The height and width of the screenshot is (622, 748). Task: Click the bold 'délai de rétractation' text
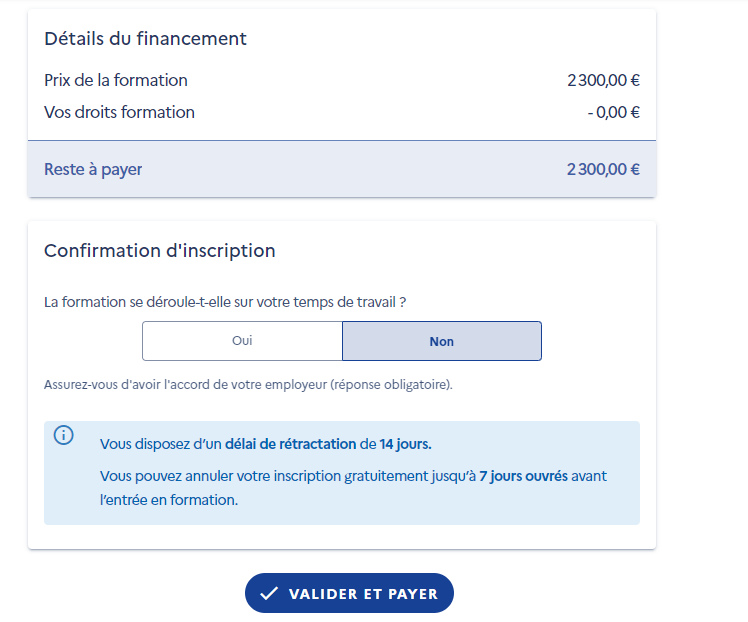tap(290, 444)
